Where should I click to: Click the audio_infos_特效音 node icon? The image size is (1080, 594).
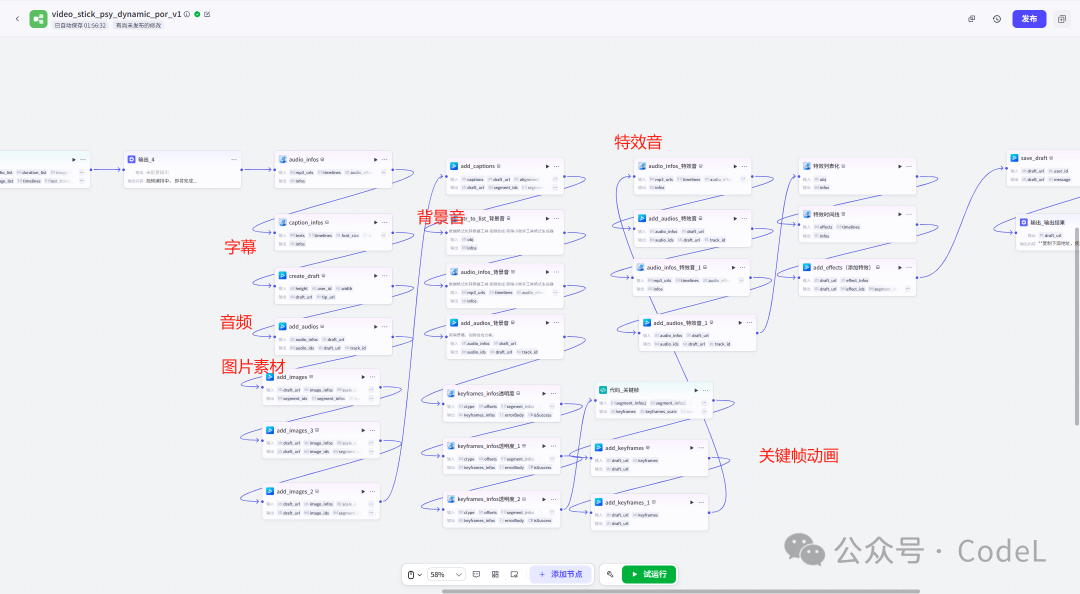tap(642, 166)
